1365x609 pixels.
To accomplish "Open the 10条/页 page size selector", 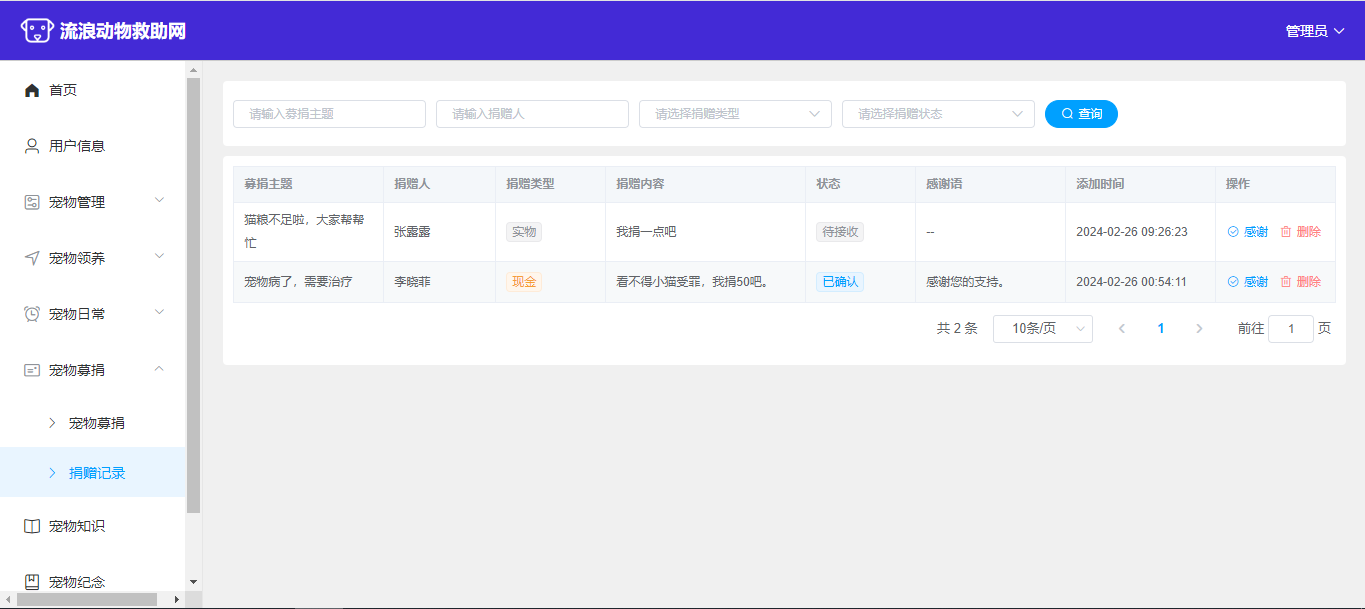I will coord(1042,329).
